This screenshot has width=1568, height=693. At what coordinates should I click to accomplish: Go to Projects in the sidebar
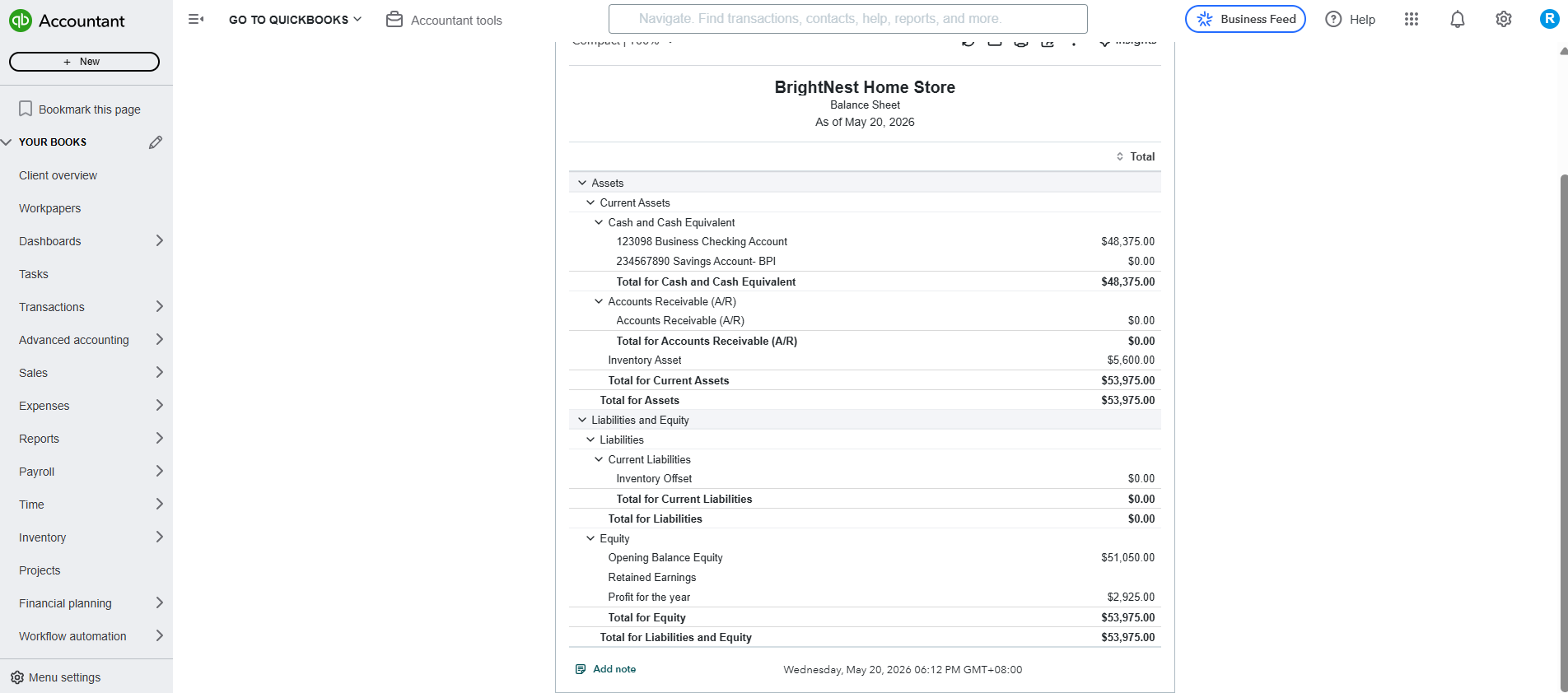tap(40, 570)
